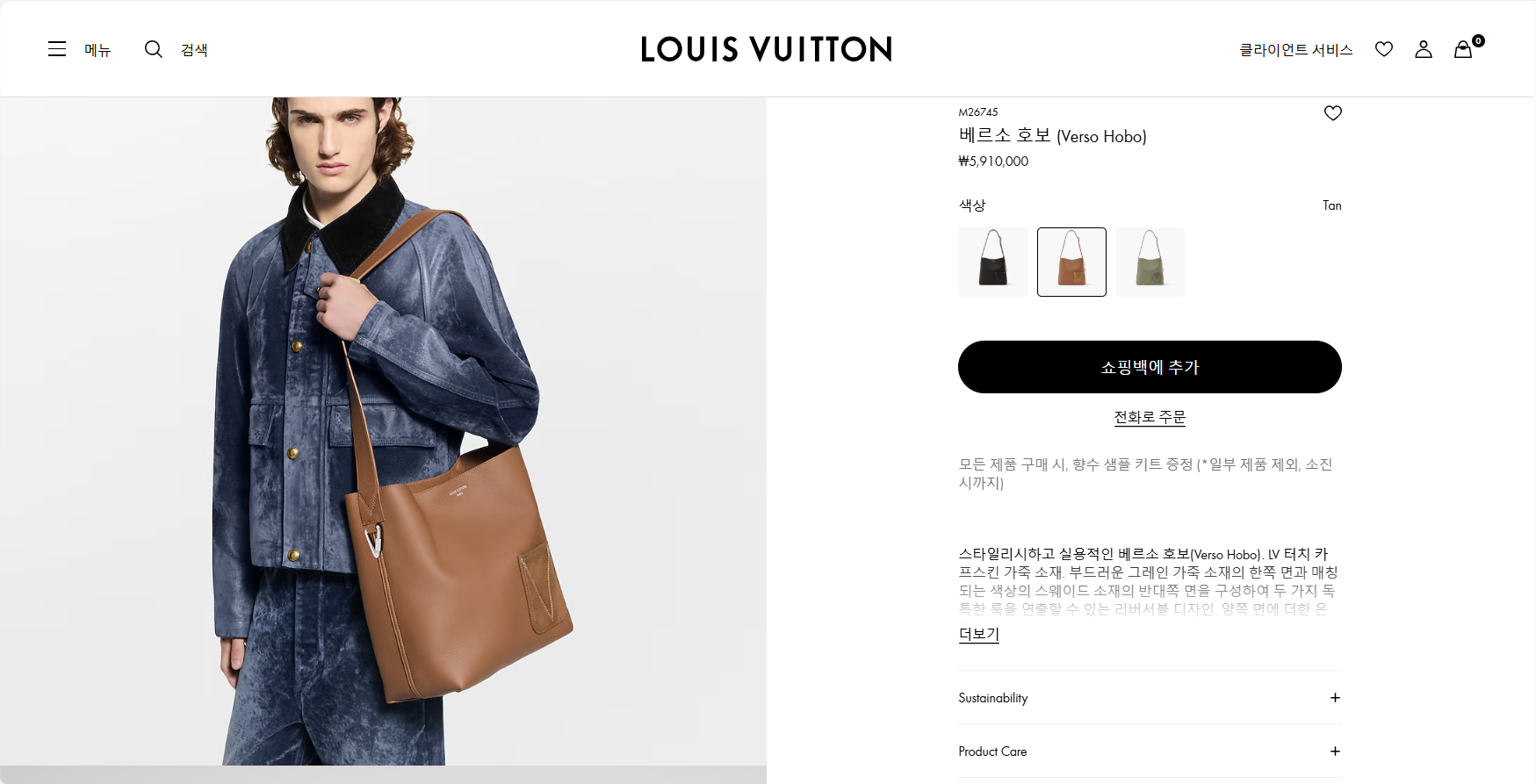Open 클라이언트 서비스 client services link
Screen dimensions: 1536x784
(x=1296, y=50)
